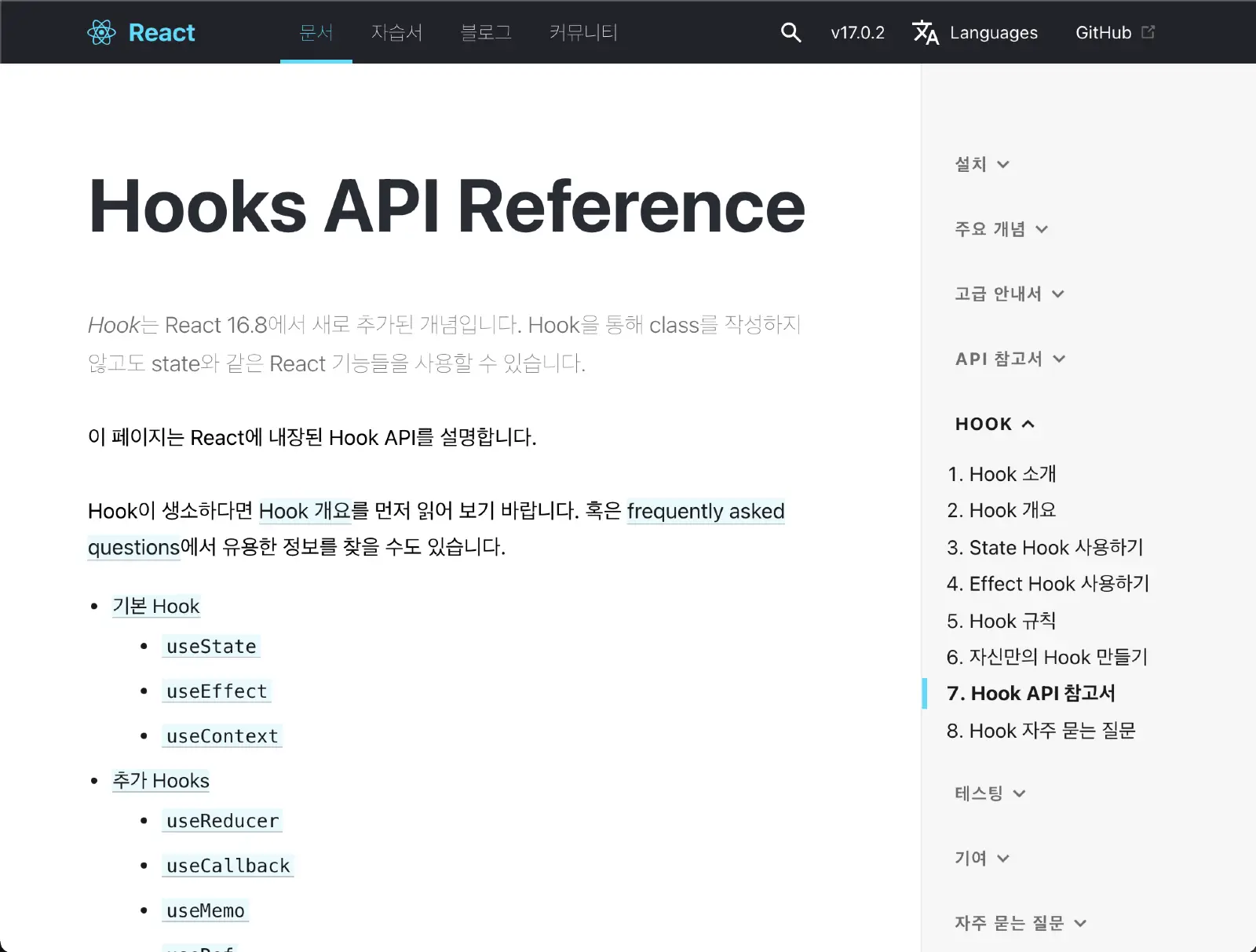The image size is (1256, 952).
Task: Click the React home text logo
Action: 162,32
